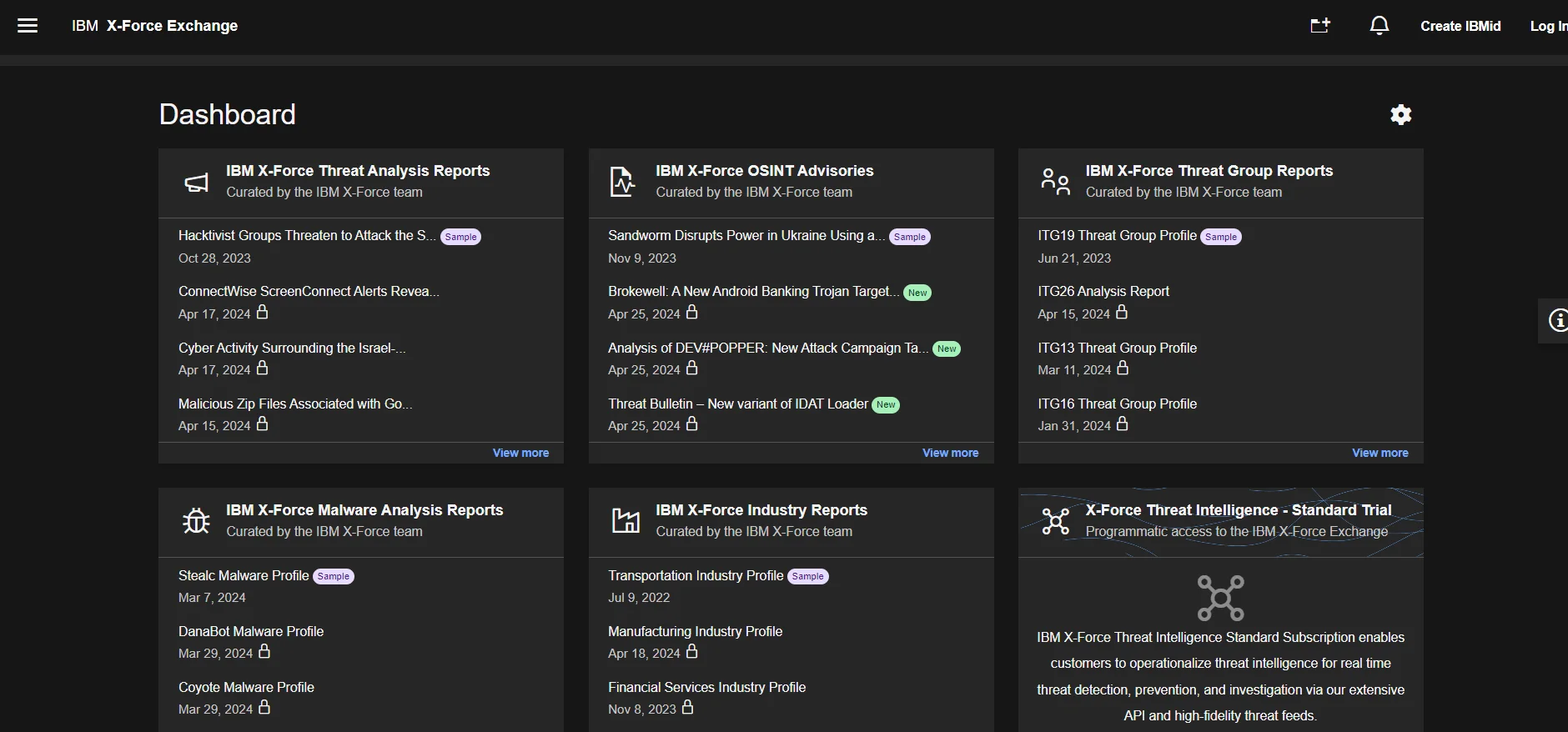
Task: Open Brokewell Android Banking Trojan advisory
Action: pos(754,292)
